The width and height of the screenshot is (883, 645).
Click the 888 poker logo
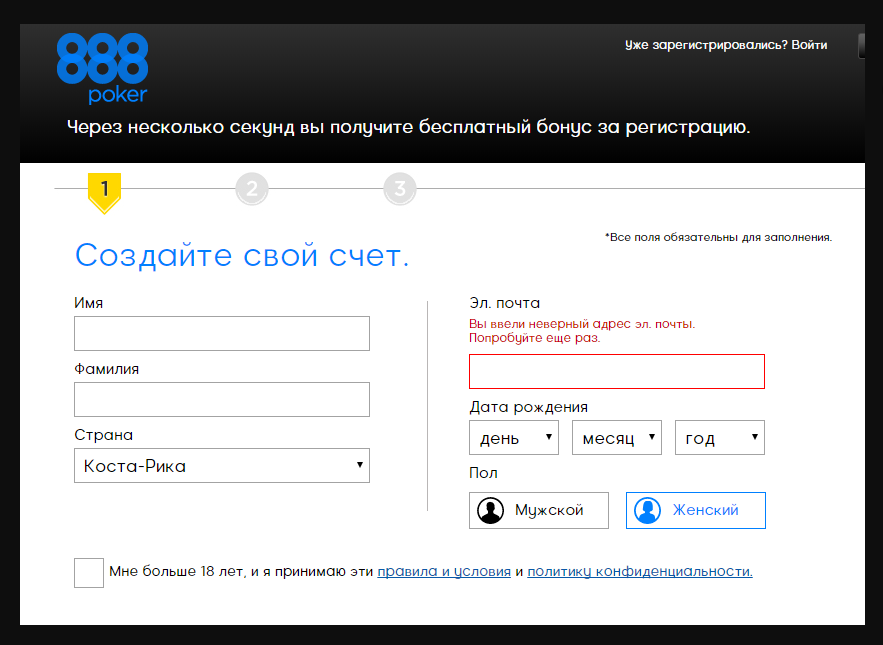point(102,68)
